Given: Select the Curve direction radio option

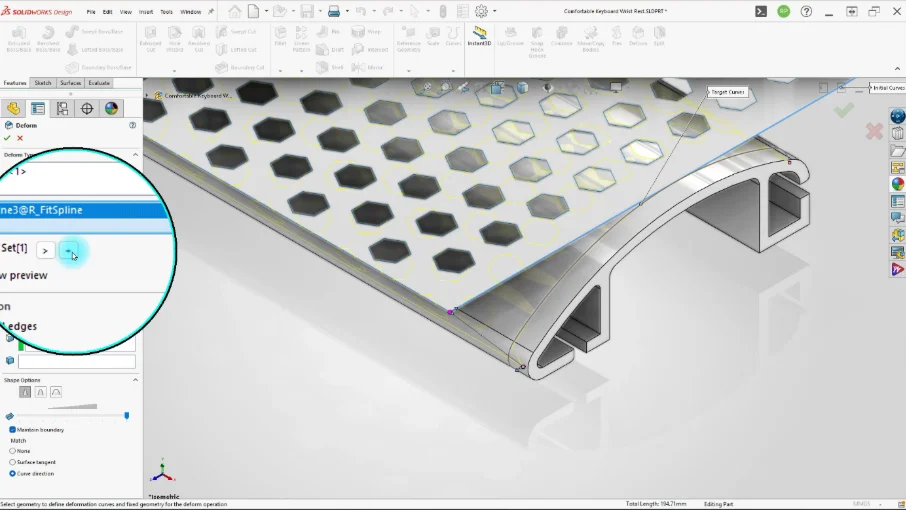Looking at the screenshot, I should [12, 474].
